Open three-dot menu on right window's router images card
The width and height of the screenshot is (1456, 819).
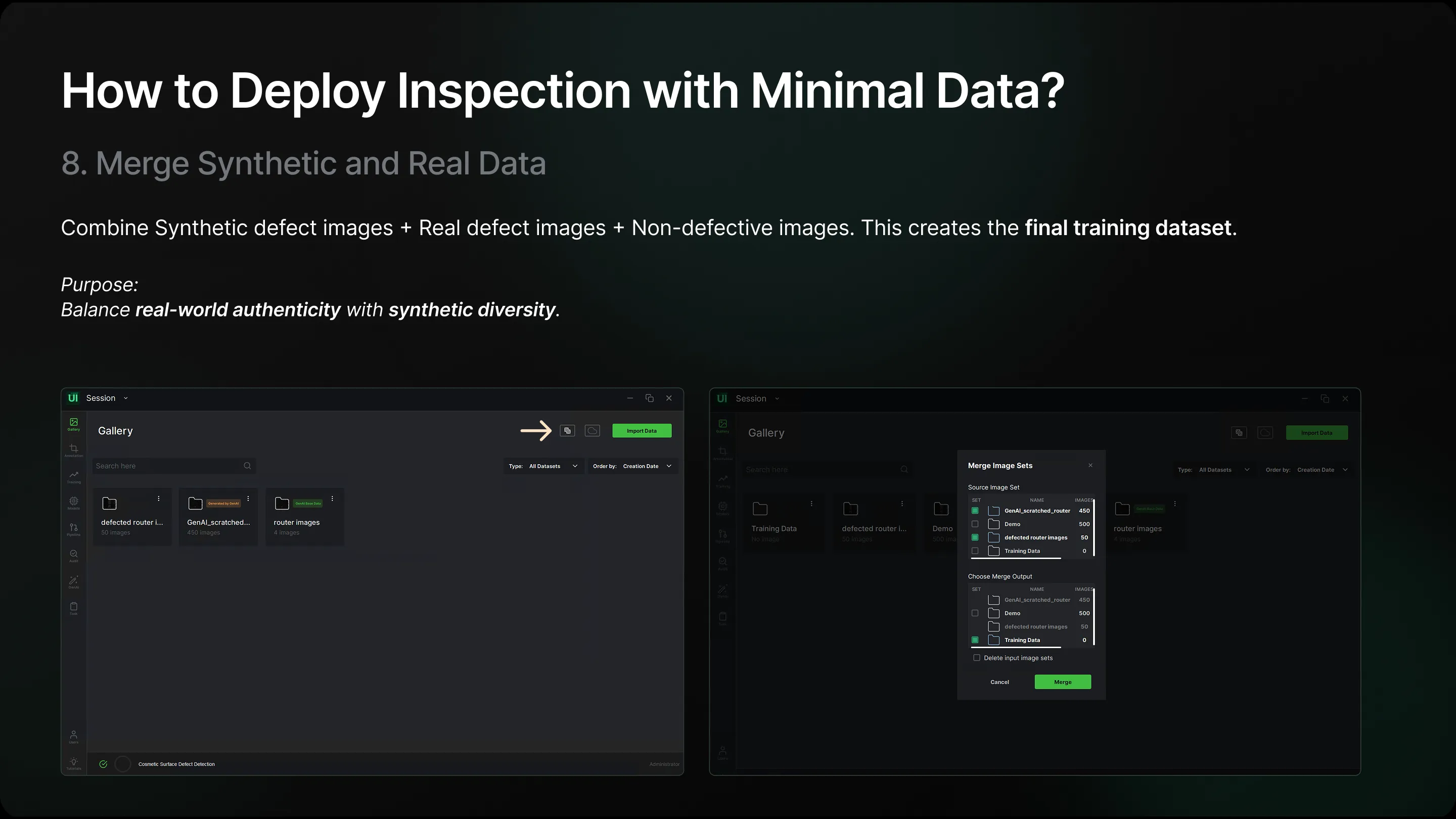pyautogui.click(x=1175, y=504)
